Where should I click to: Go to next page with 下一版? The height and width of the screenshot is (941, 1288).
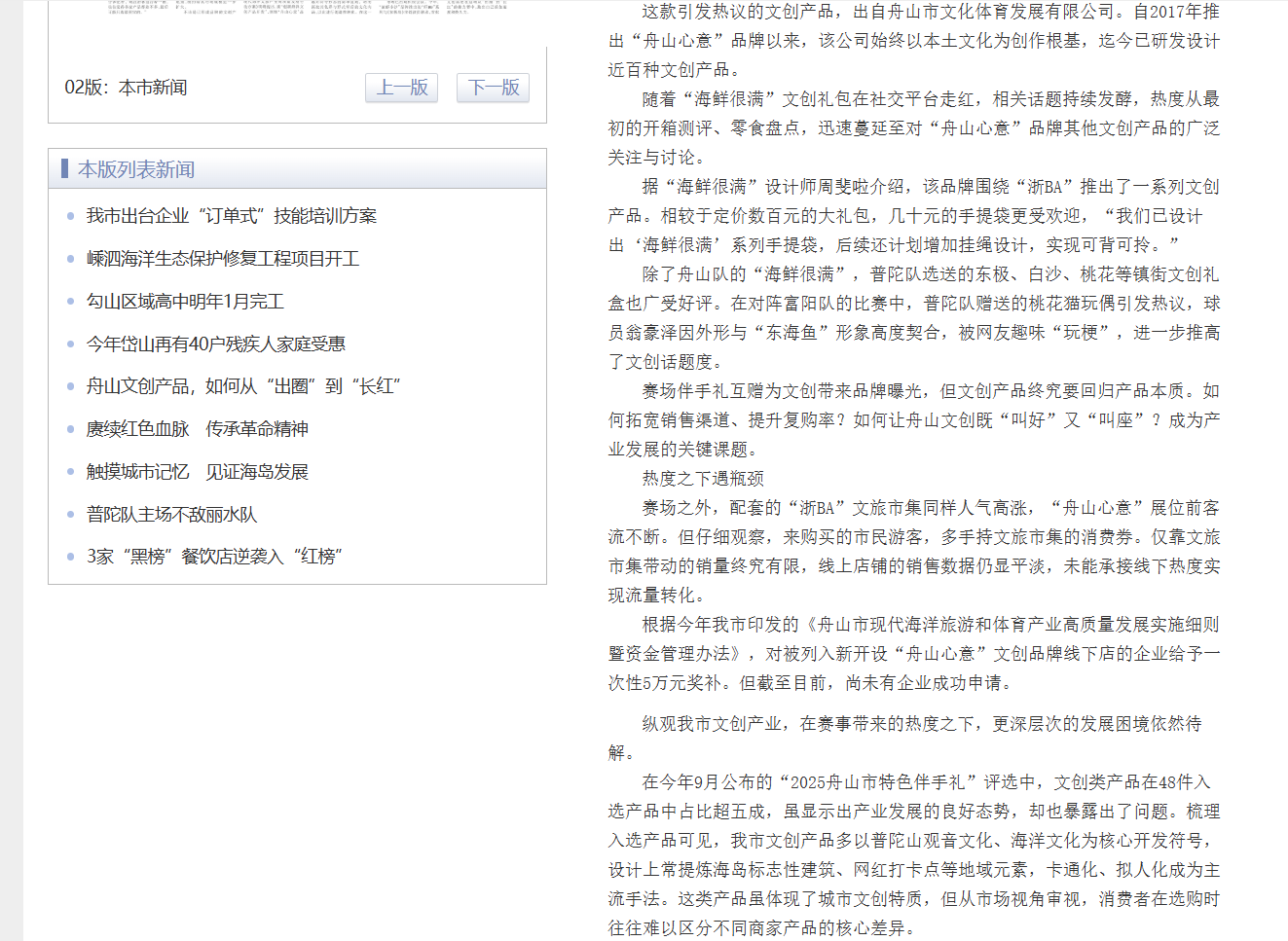click(x=494, y=88)
